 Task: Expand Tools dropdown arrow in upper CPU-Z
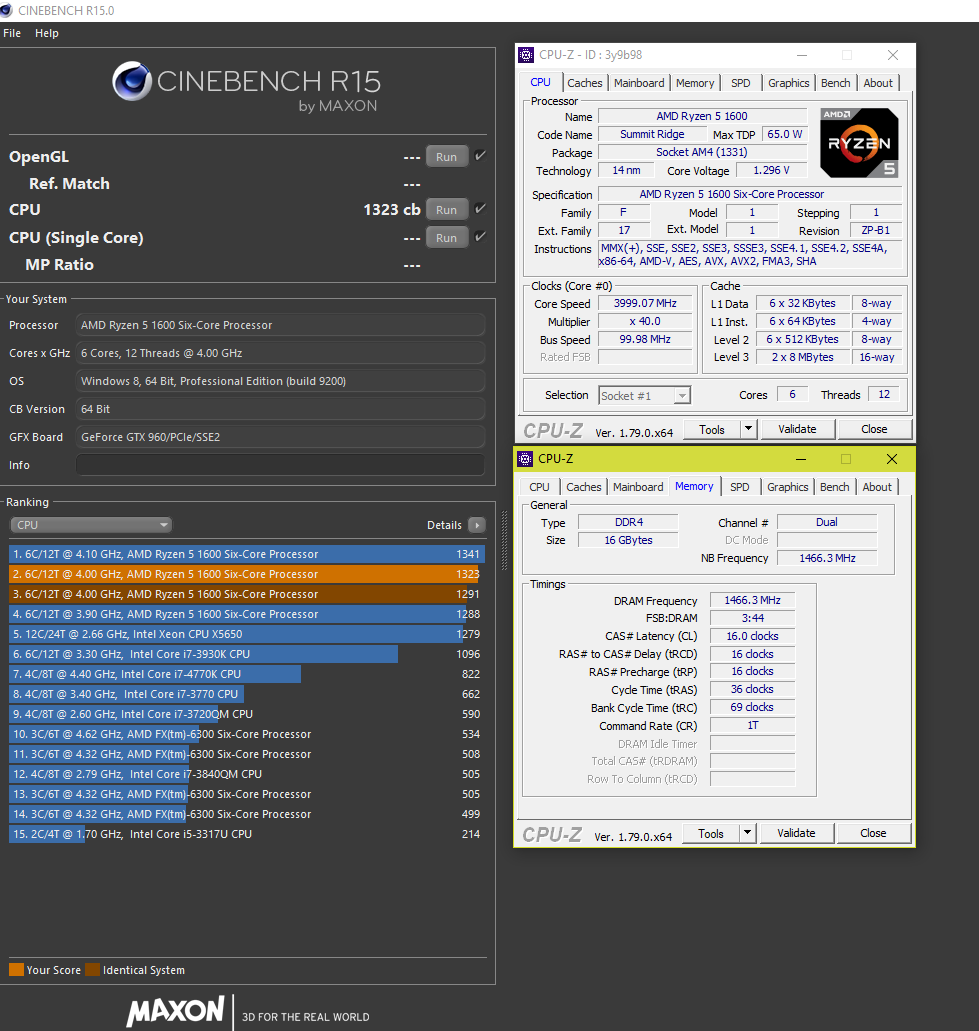pos(748,429)
